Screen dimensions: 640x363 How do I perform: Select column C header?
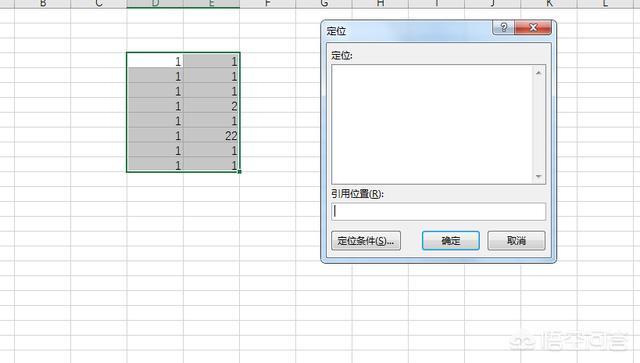(x=99, y=4)
